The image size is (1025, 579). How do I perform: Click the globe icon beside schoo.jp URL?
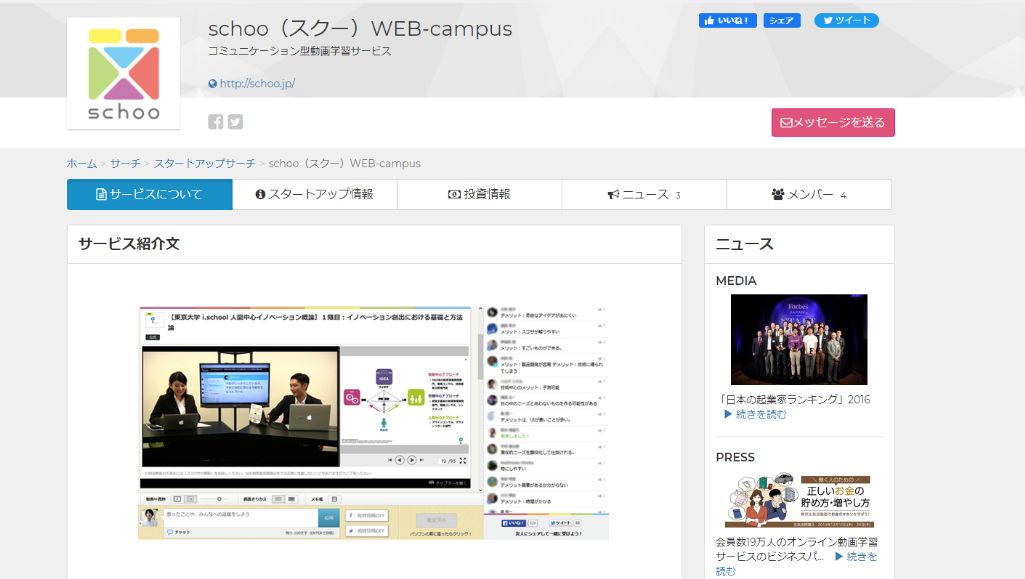(212, 84)
